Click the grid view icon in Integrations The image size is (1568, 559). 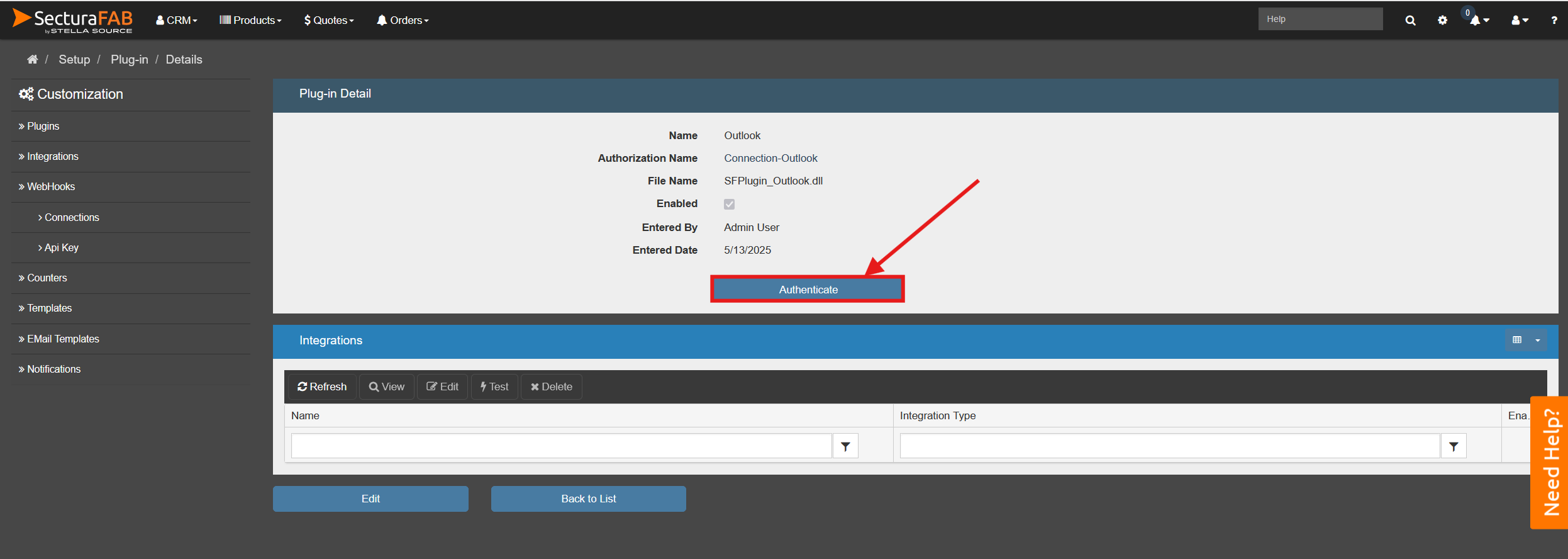(x=1517, y=340)
